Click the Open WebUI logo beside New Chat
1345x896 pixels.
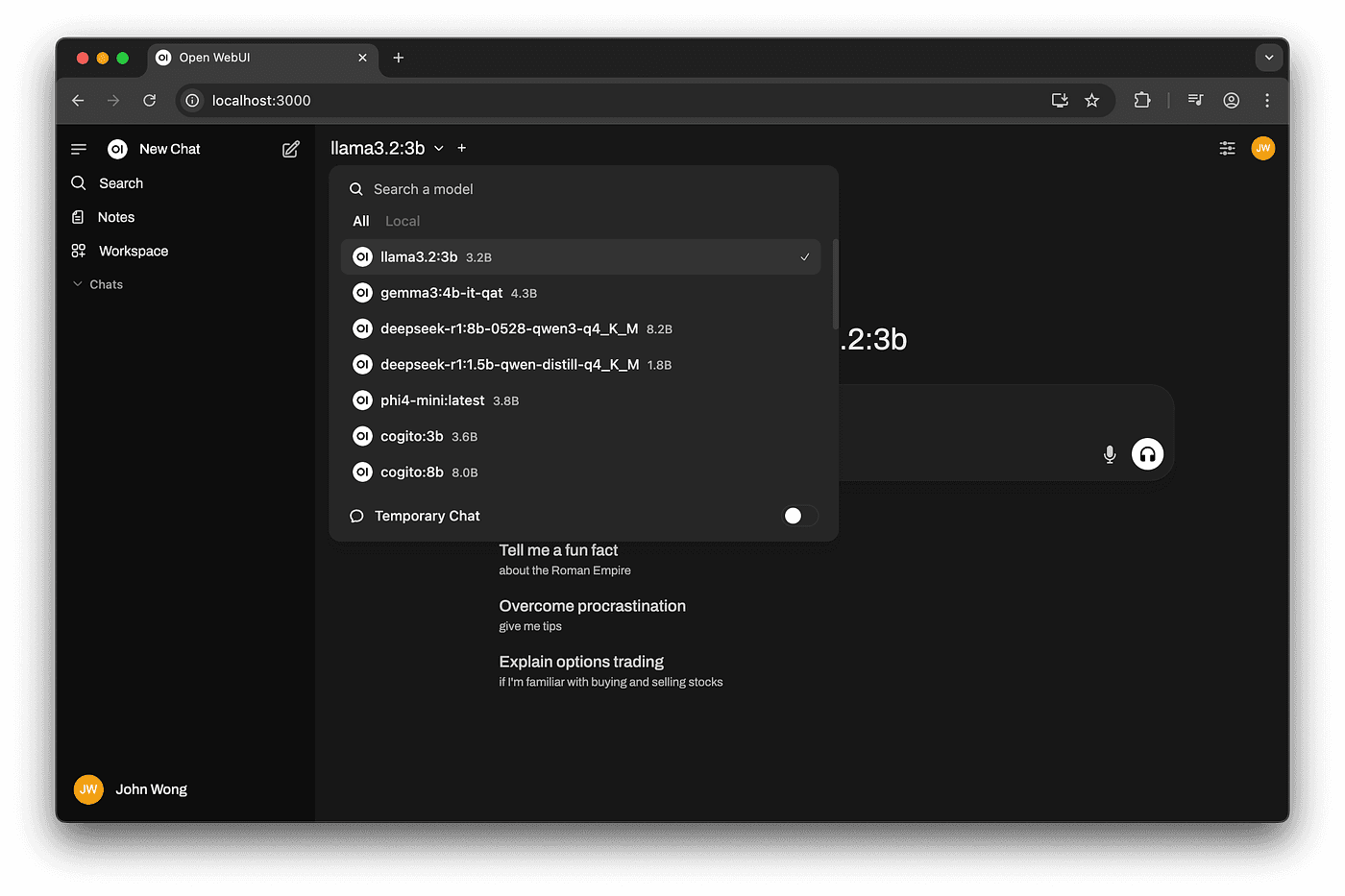[x=117, y=149]
